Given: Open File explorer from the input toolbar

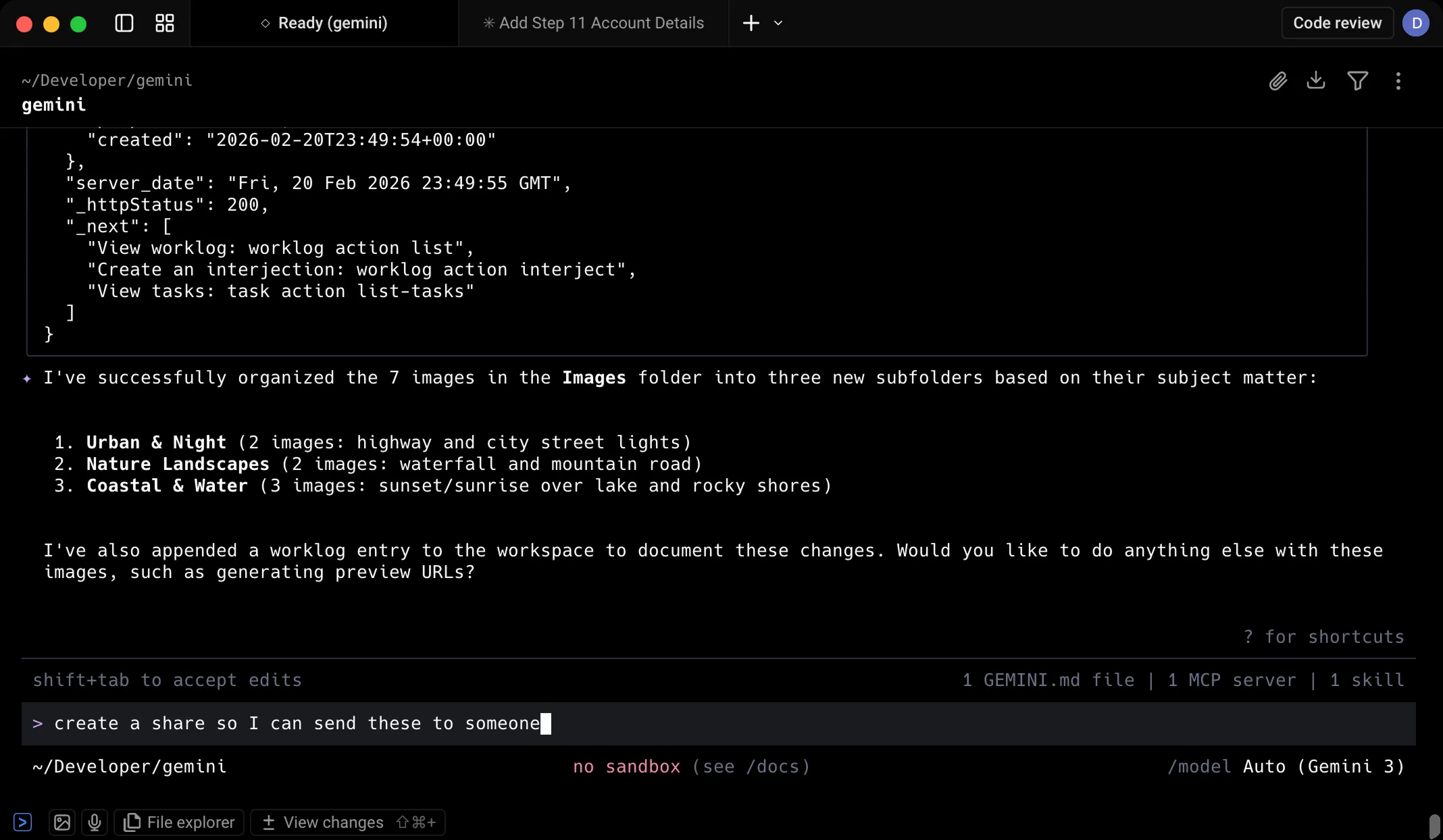Looking at the screenshot, I should pos(178,822).
